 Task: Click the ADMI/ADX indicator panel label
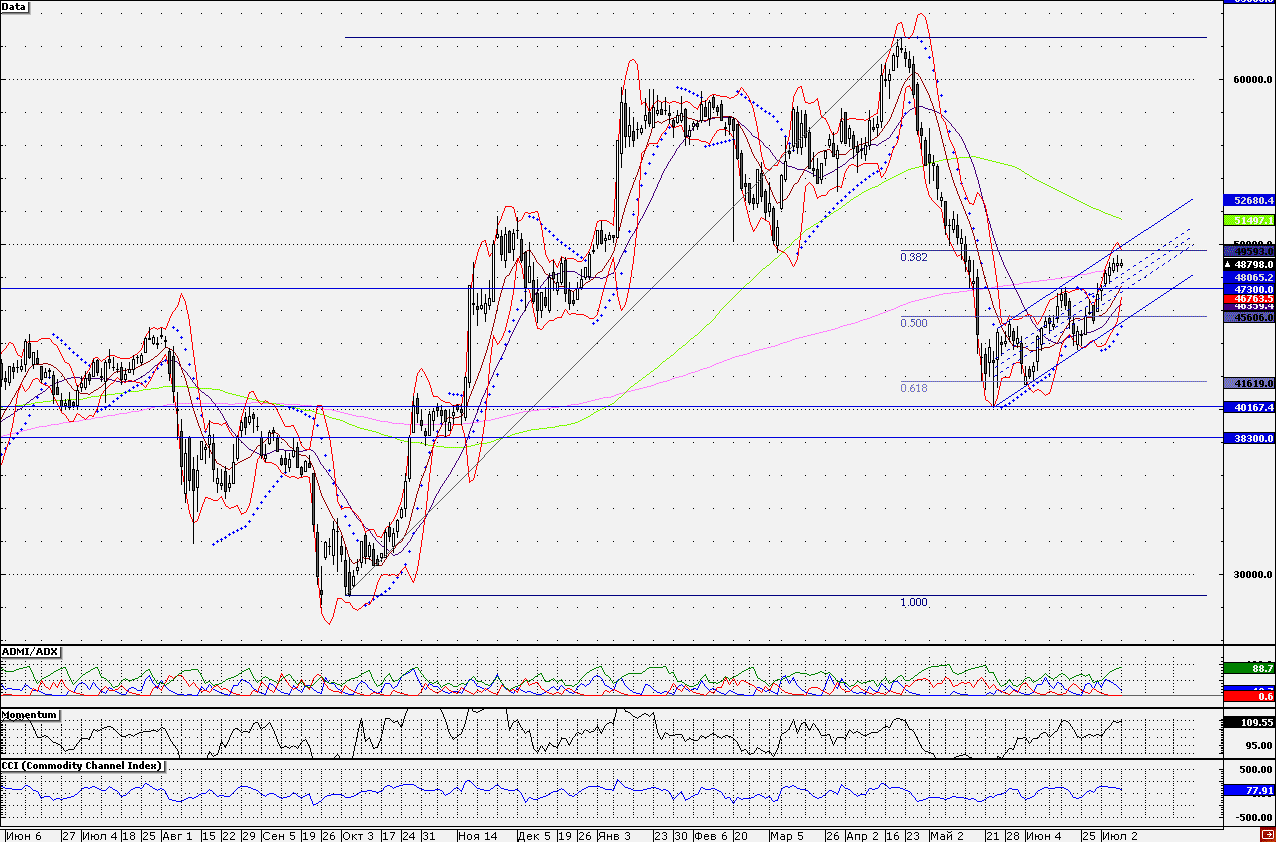pos(30,651)
